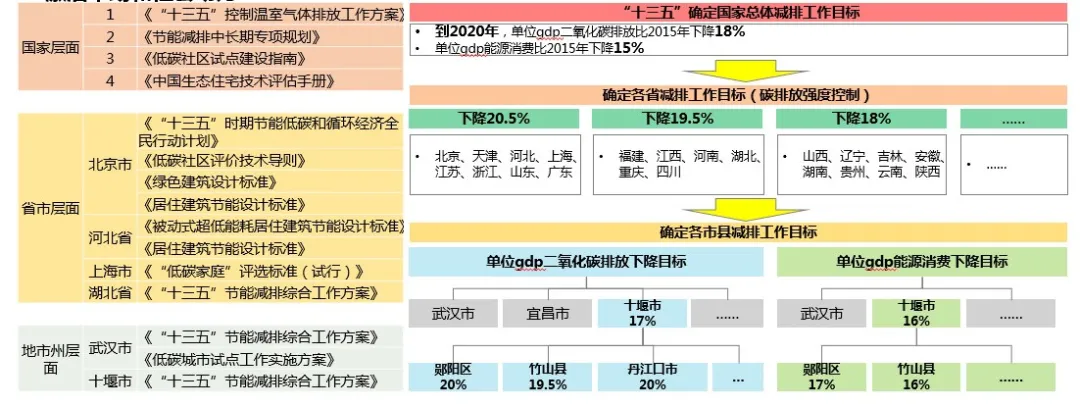
Task: Select the 北京市 label in 省市层面
Action: [110, 165]
